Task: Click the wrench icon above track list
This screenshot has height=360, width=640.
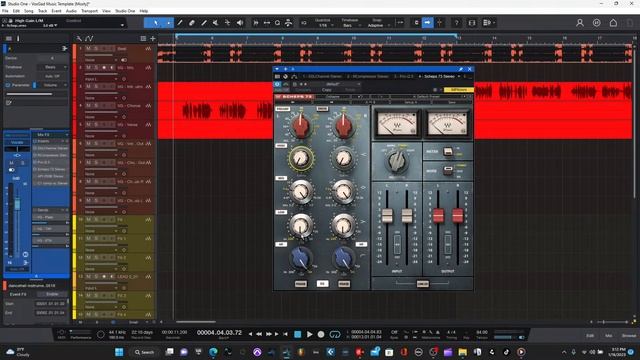Action: point(79,38)
